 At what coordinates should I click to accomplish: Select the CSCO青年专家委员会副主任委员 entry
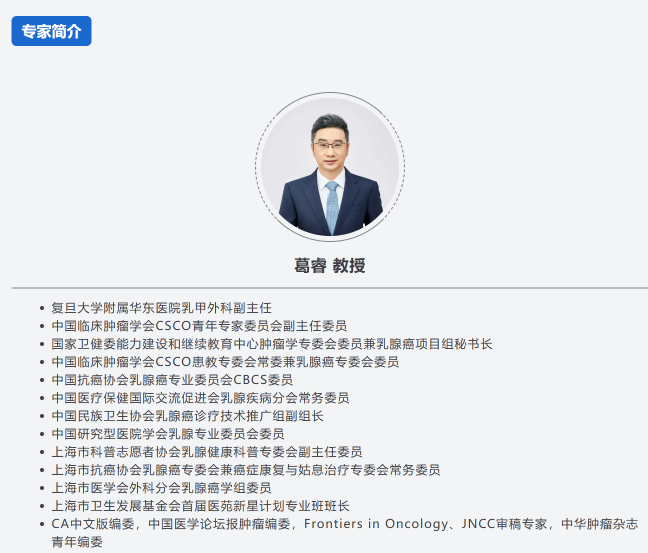click(199, 326)
